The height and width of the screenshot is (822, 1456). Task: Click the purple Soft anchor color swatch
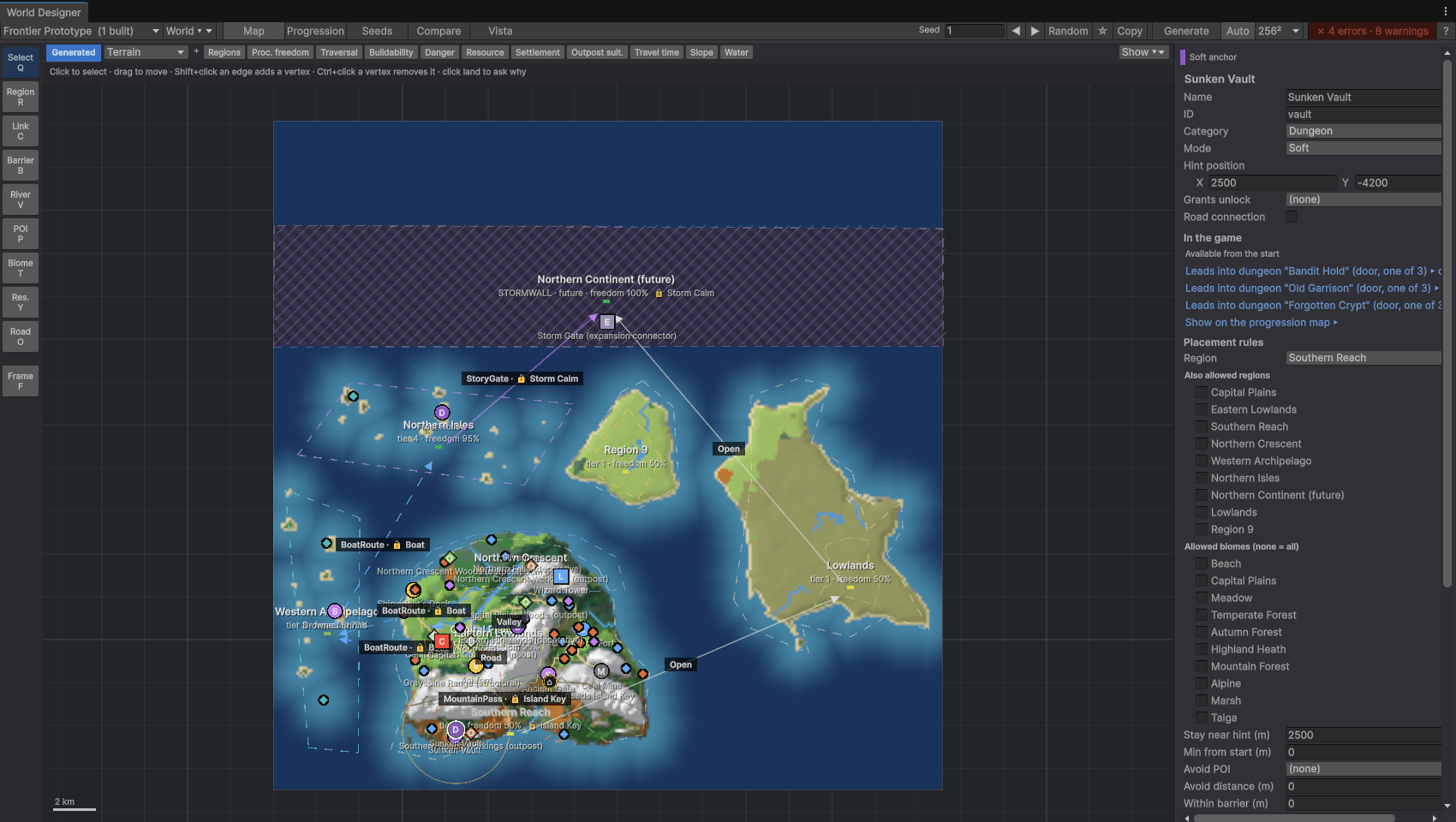click(1183, 57)
